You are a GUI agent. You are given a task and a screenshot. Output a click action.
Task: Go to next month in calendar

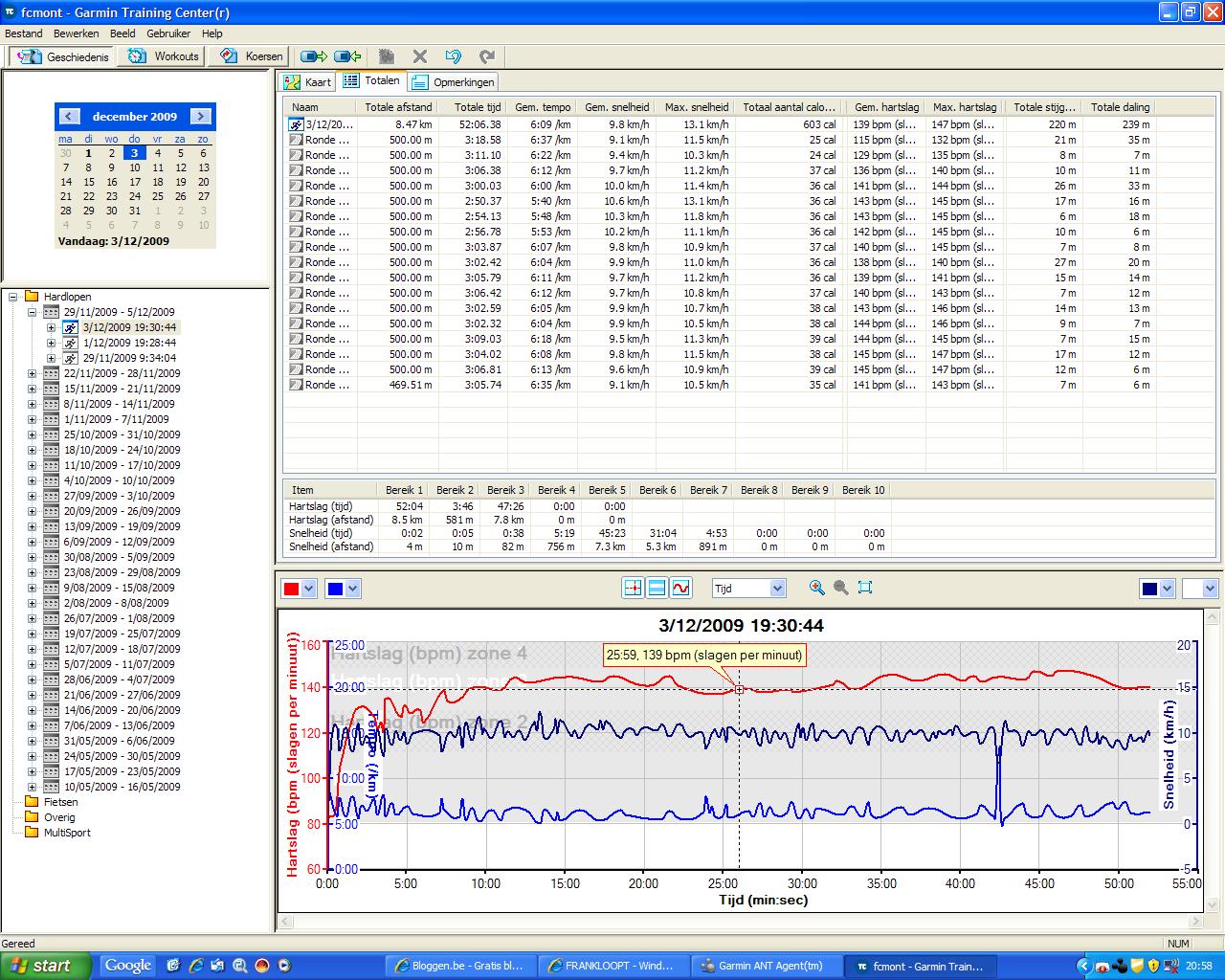200,116
